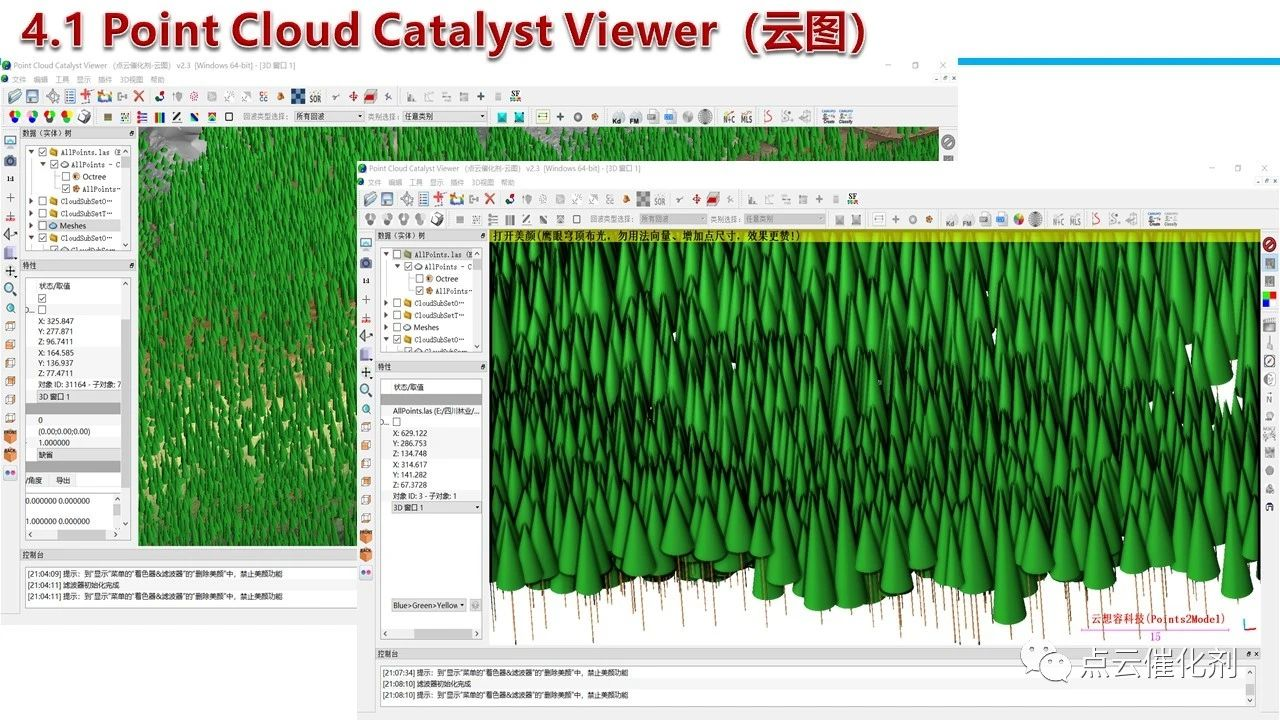
Task: Open 3D 窗口 1 dropdown in front window
Action: point(436,508)
